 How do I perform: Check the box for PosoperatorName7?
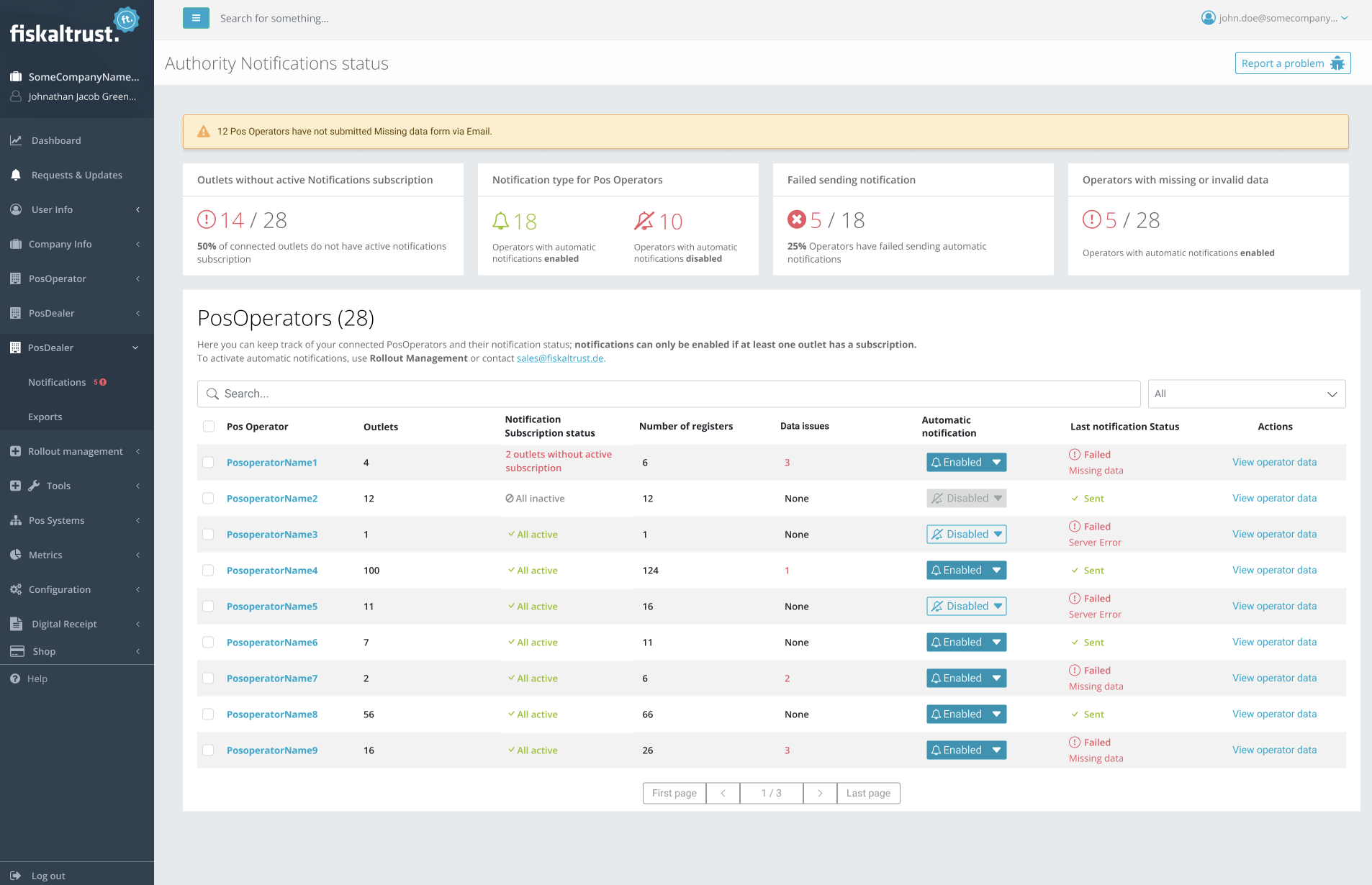(208, 678)
